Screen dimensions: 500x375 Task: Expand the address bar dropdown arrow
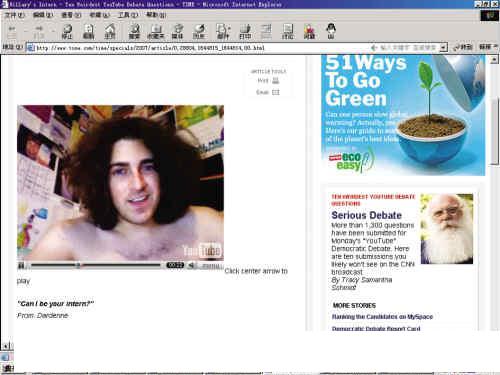point(443,48)
